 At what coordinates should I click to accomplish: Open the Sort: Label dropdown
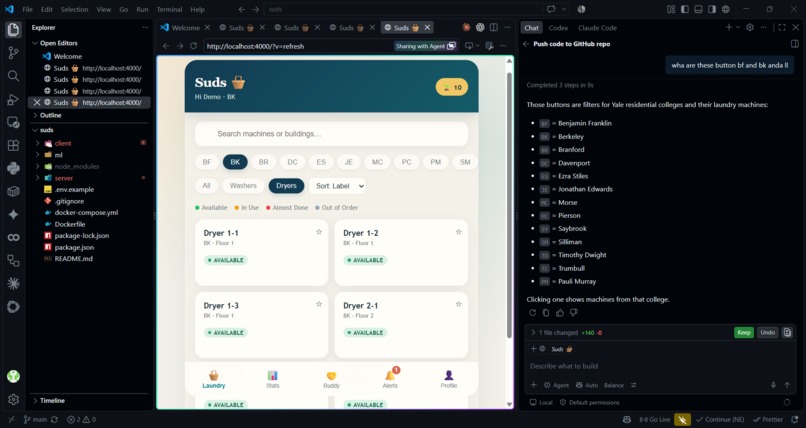tap(337, 186)
